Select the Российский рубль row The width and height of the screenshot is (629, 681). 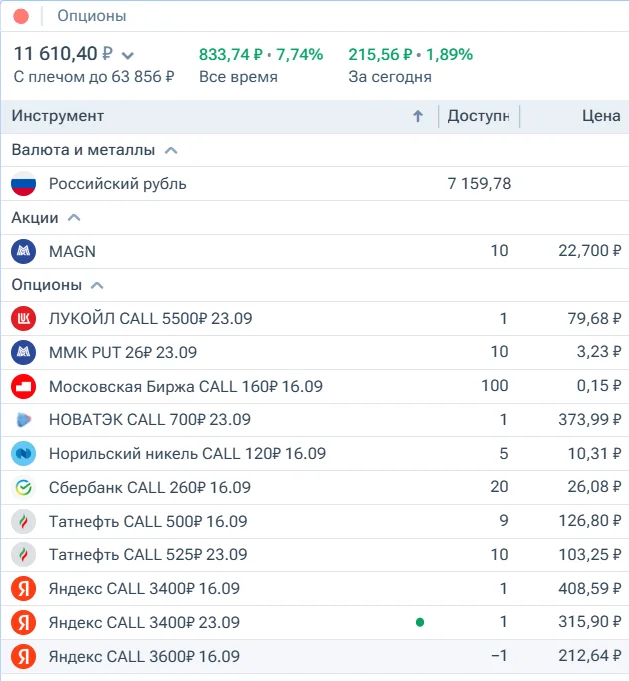click(314, 184)
